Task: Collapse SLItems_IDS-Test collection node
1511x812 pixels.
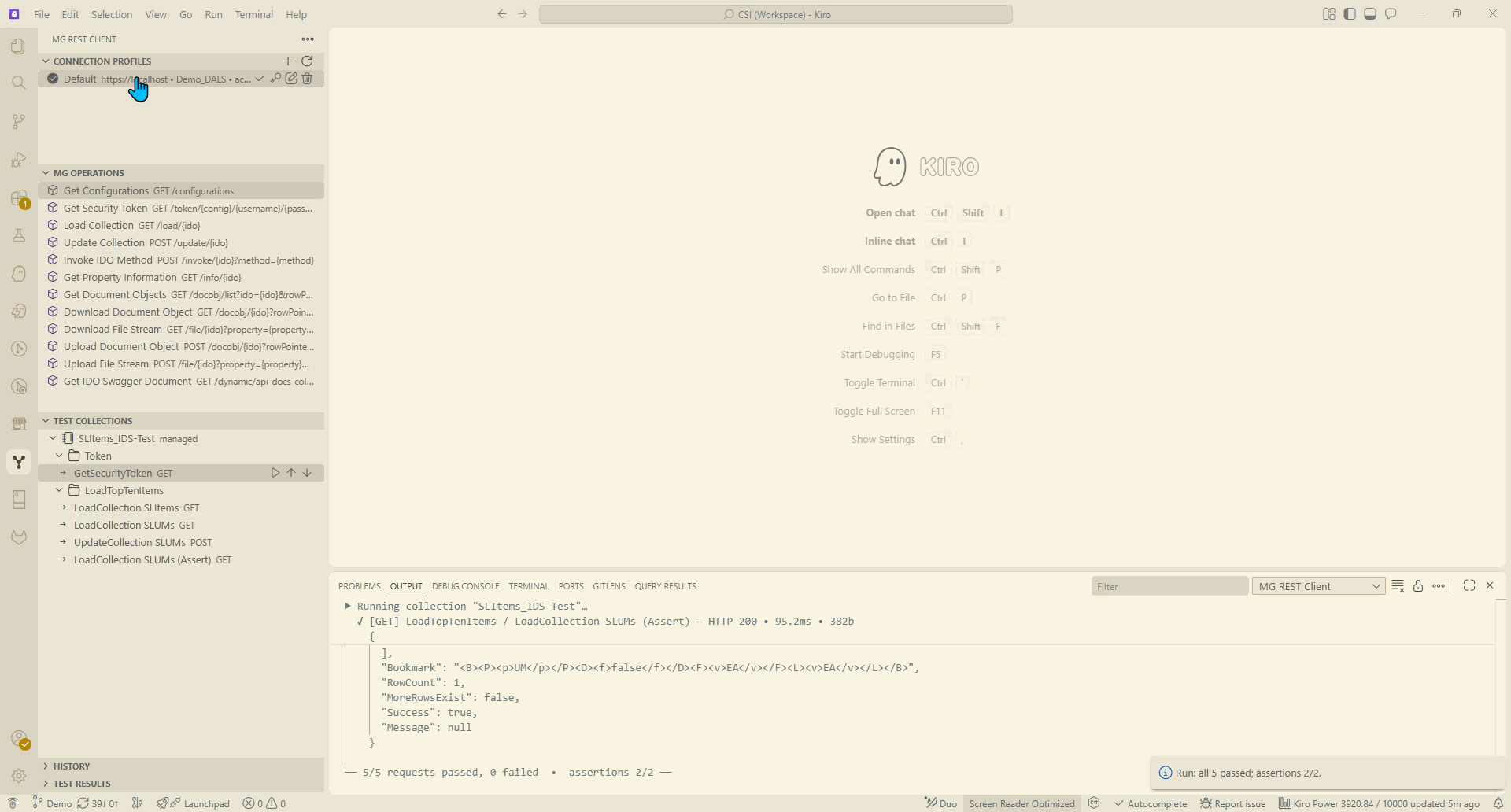Action: [x=53, y=438]
